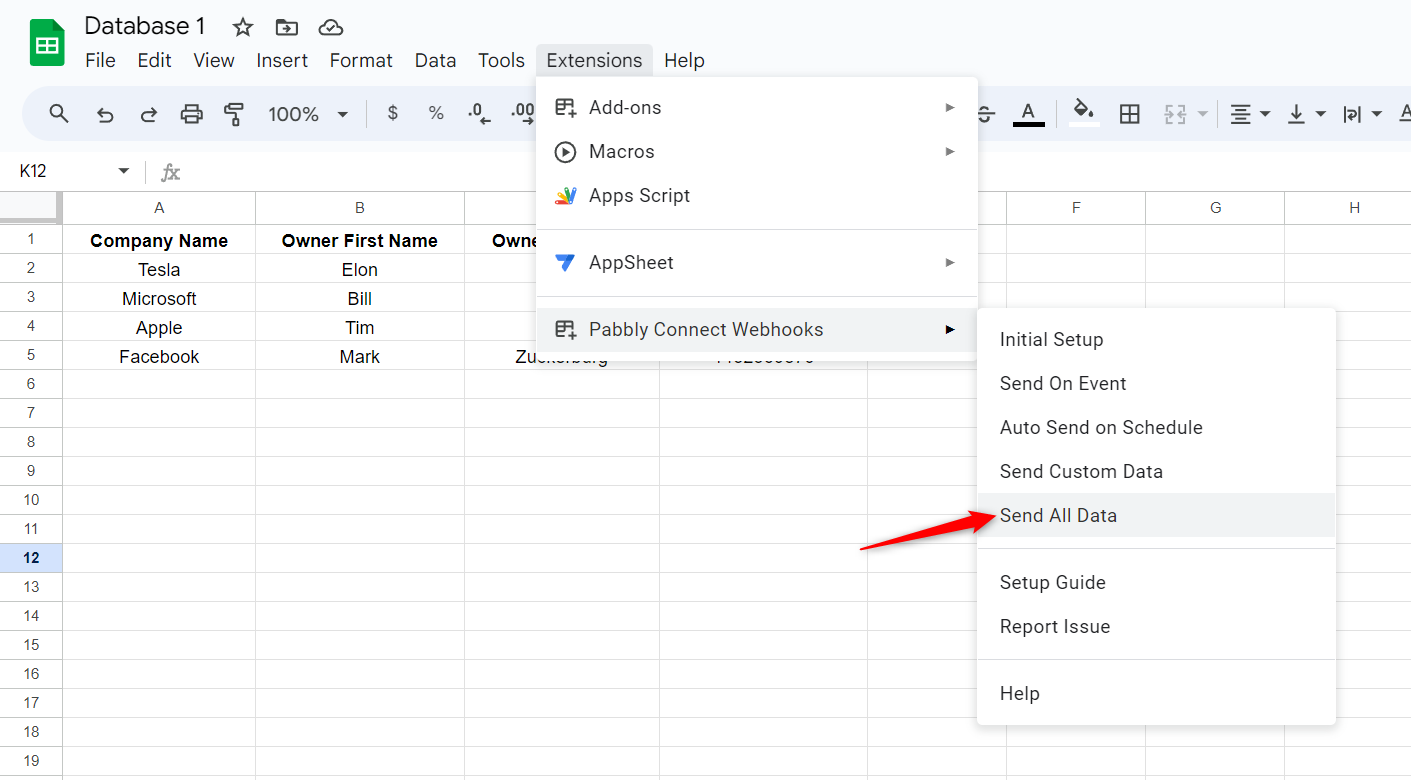The width and height of the screenshot is (1411, 780).
Task: Click the move to folder icon
Action: 287,27
